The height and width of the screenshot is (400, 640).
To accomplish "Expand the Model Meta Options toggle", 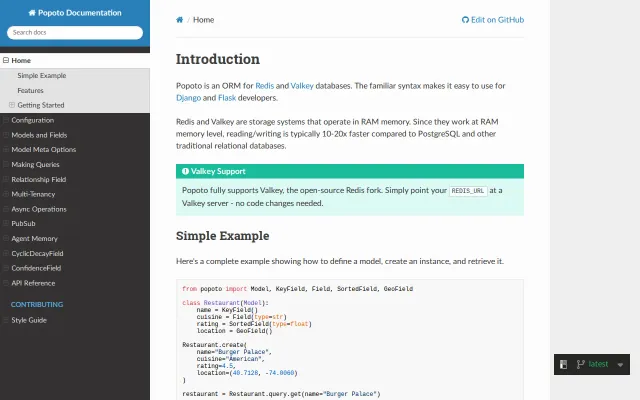I will pyautogui.click(x=6, y=149).
